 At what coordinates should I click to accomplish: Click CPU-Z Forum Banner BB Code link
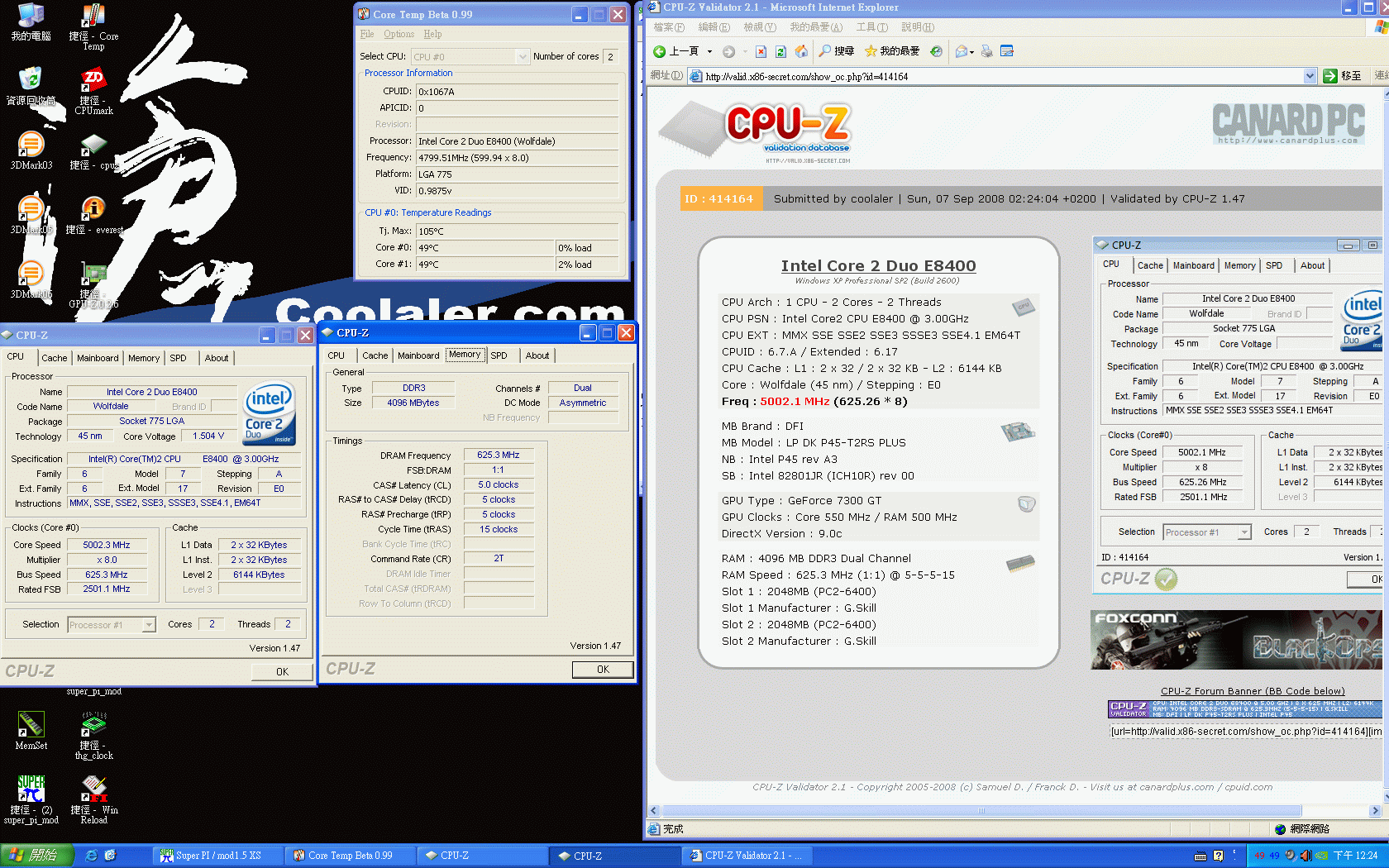1253,691
